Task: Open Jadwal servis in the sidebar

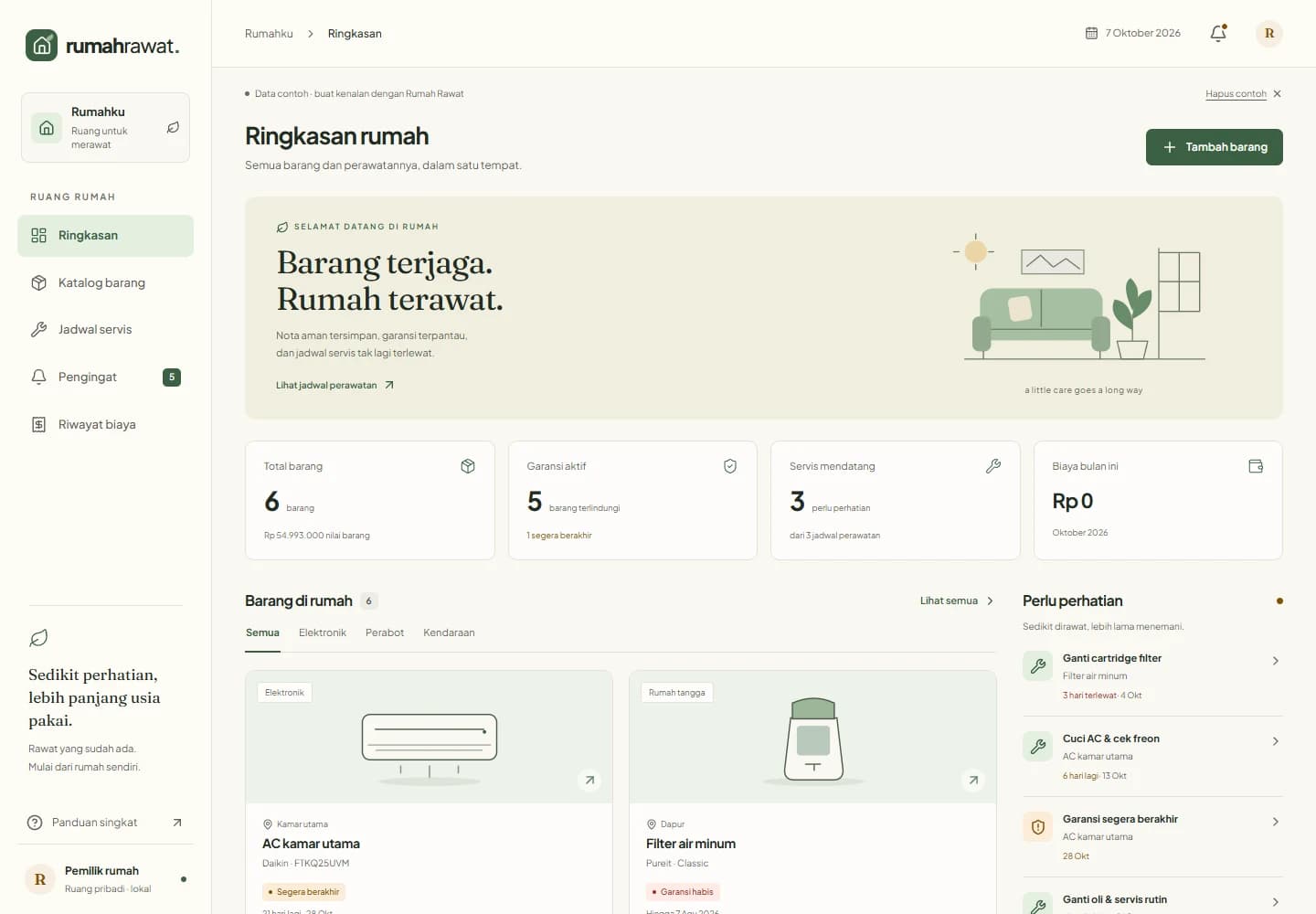Action: tap(105, 330)
